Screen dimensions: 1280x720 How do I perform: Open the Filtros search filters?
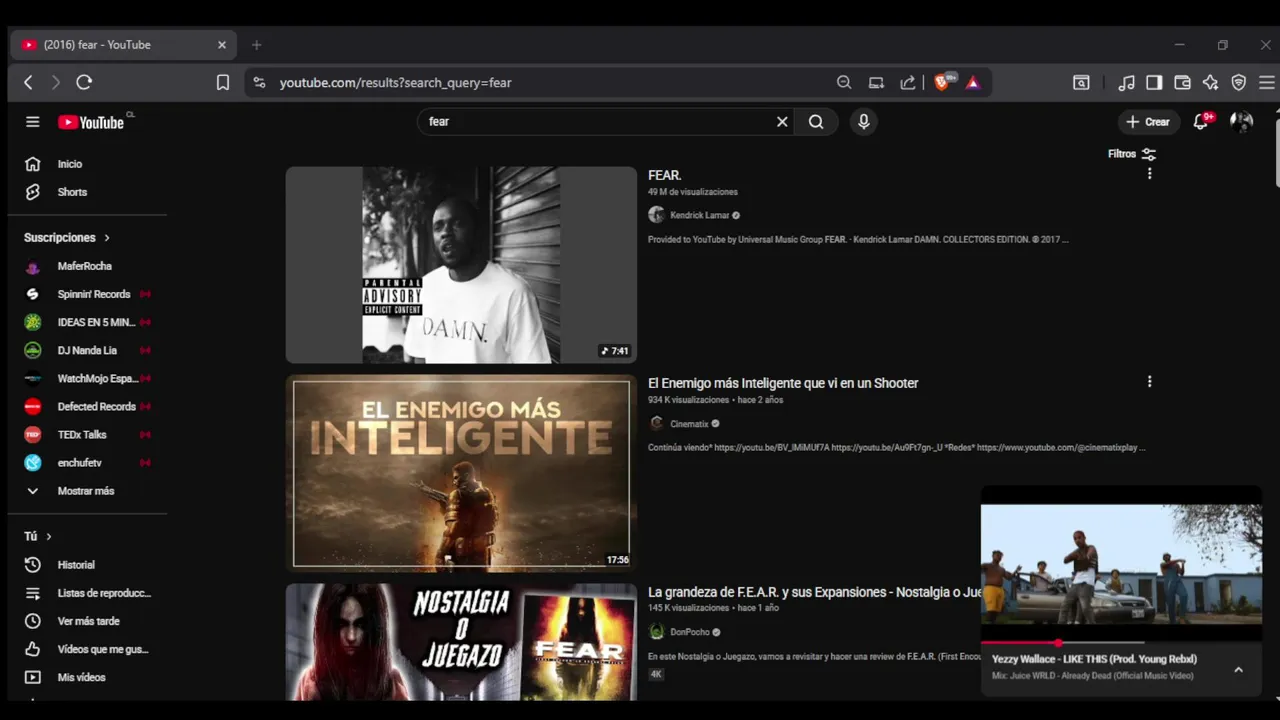[1132, 154]
